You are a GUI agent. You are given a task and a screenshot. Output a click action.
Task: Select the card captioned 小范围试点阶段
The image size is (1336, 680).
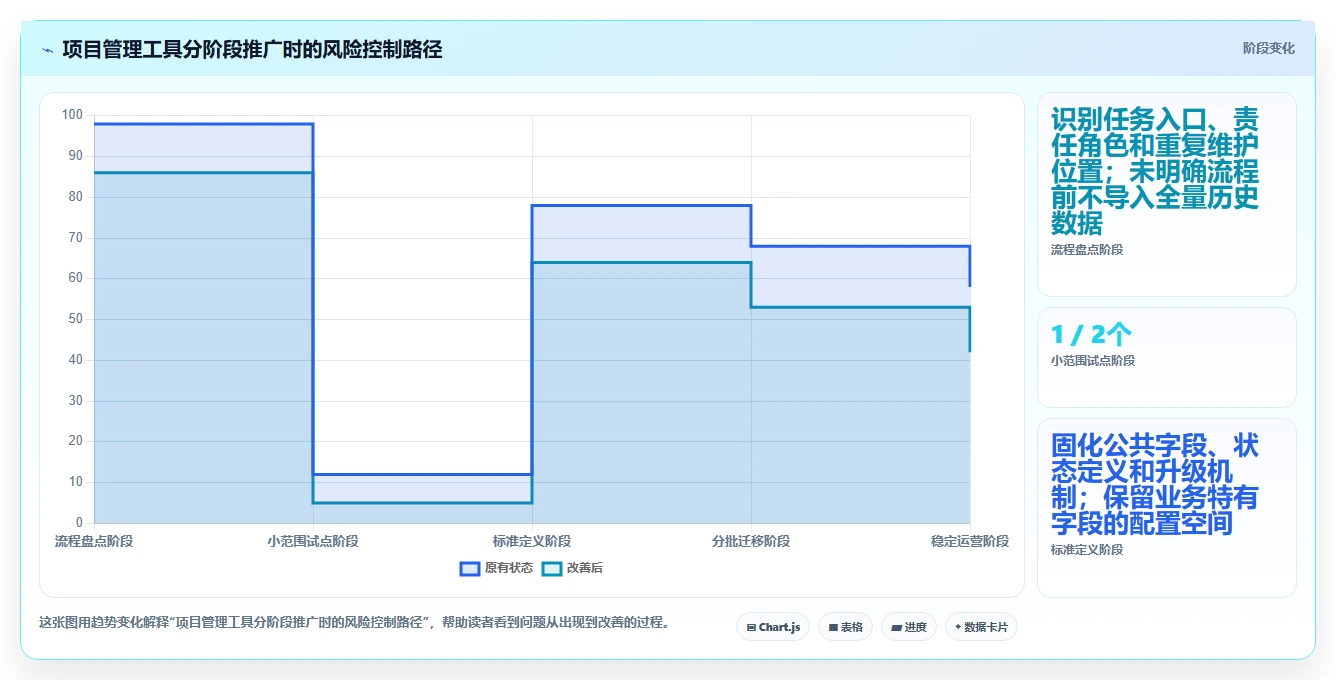point(1167,357)
